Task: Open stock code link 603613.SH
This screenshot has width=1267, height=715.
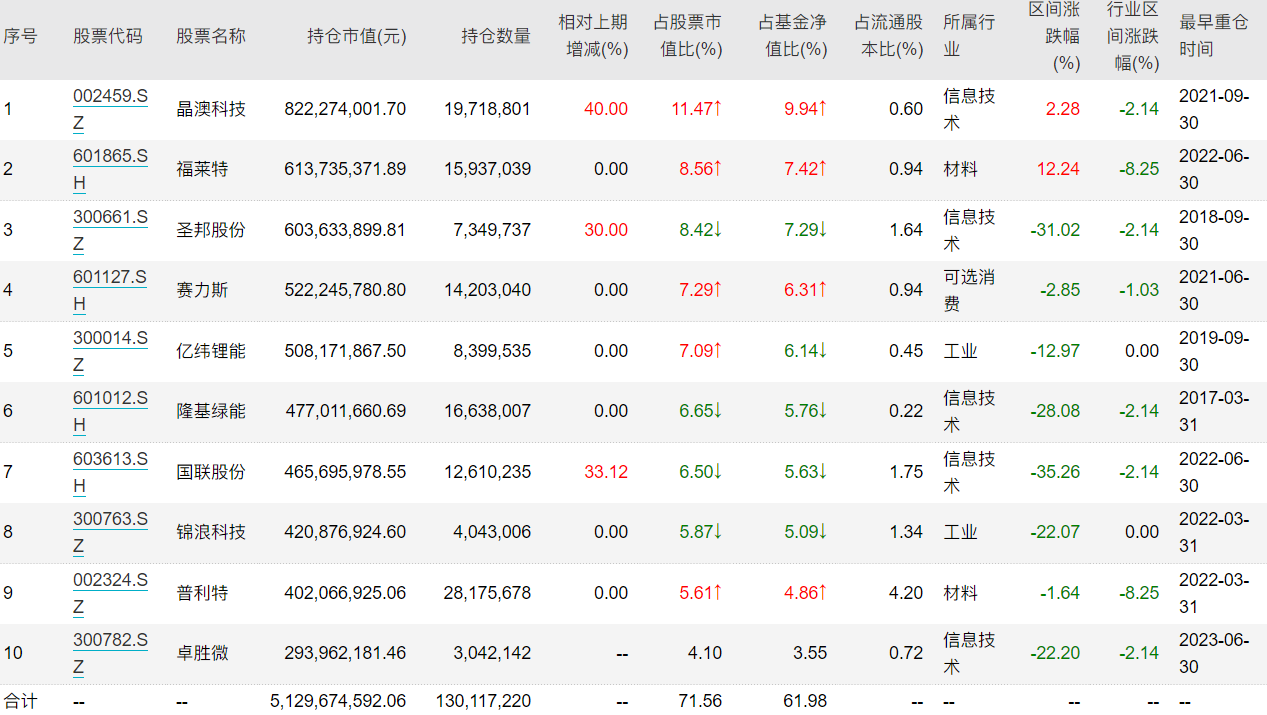Action: coord(110,472)
